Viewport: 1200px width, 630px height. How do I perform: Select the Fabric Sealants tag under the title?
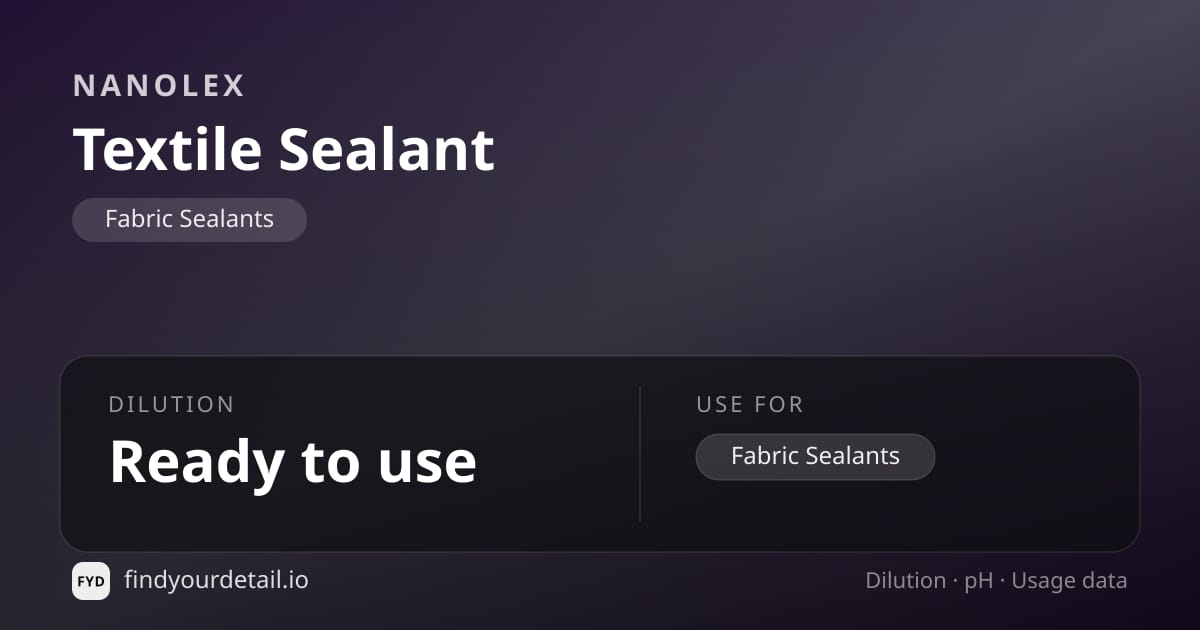coord(189,219)
